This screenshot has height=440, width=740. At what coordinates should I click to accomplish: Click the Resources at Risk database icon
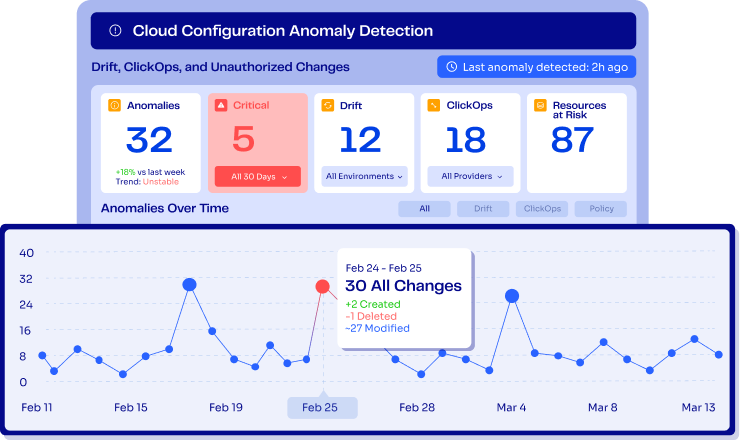539,105
